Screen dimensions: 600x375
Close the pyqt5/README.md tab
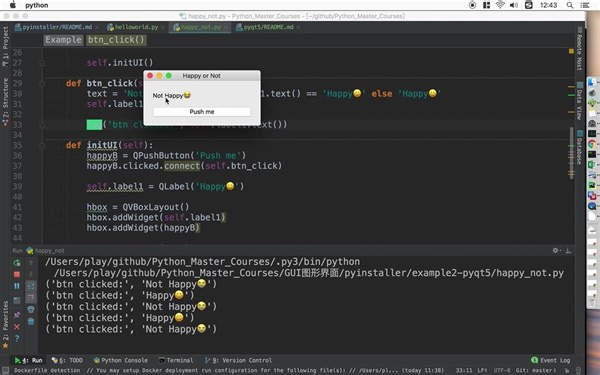298,28
